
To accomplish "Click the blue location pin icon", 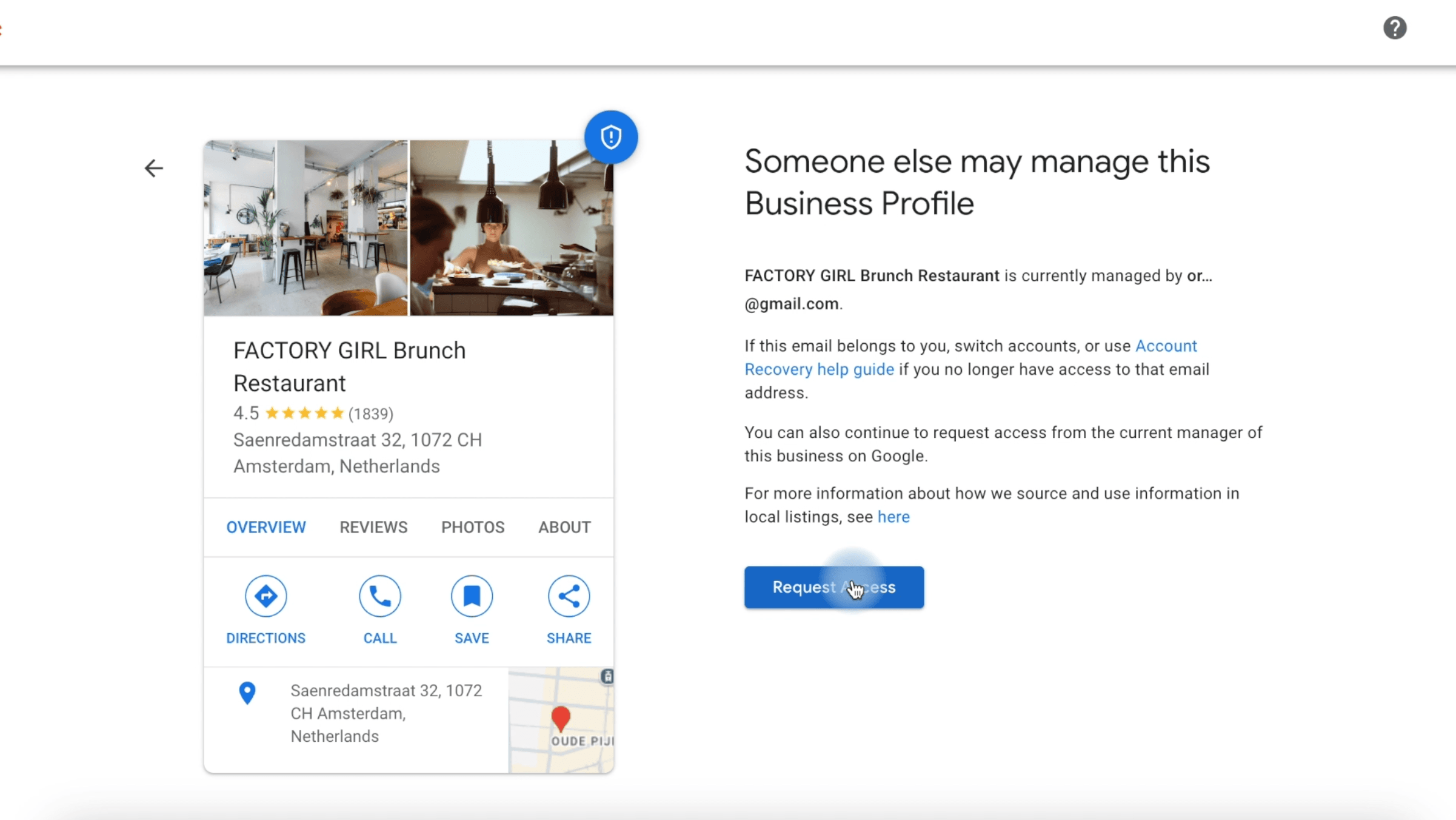I will coord(247,693).
